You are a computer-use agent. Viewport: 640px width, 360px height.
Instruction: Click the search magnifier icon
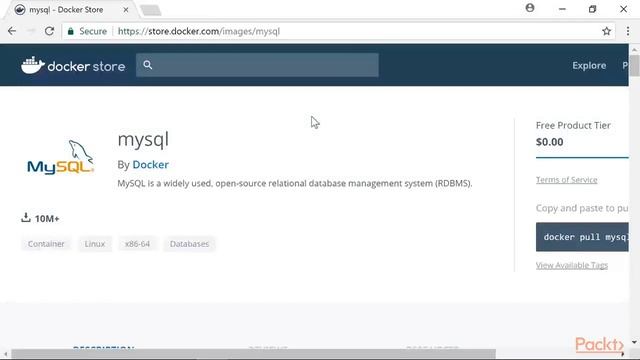tap(148, 65)
